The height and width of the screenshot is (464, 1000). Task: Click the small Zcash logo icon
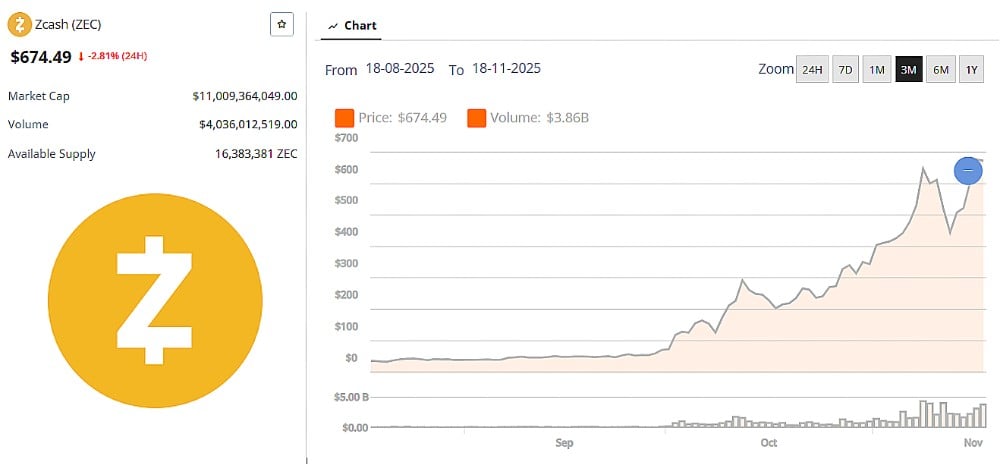pyautogui.click(x=16, y=24)
